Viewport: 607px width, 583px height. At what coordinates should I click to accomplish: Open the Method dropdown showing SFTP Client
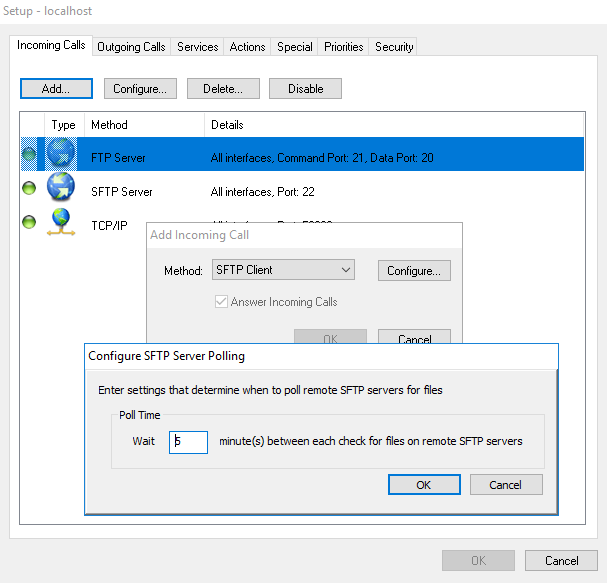pos(284,270)
